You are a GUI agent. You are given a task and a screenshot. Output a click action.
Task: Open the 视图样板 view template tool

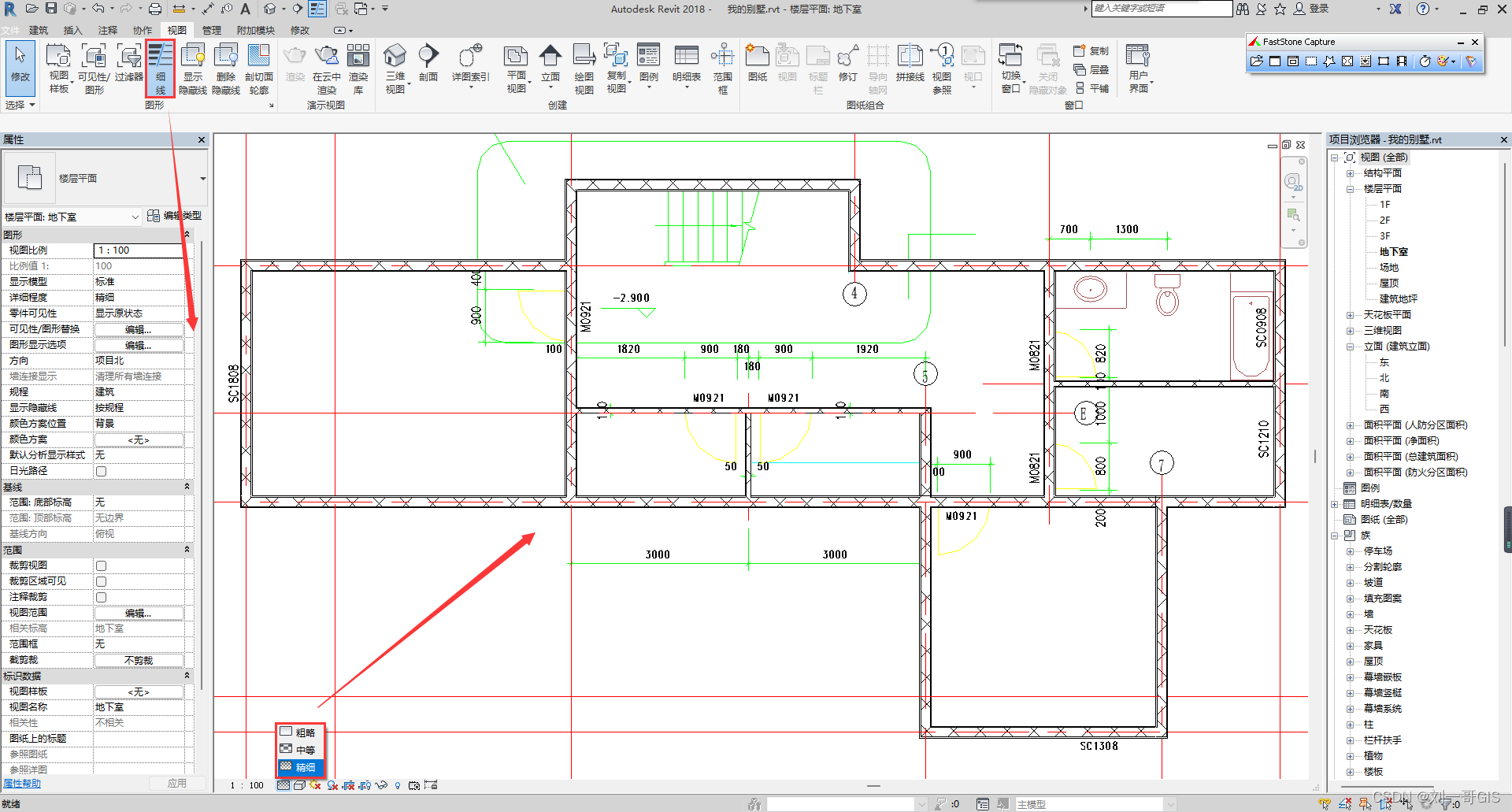pos(58,69)
